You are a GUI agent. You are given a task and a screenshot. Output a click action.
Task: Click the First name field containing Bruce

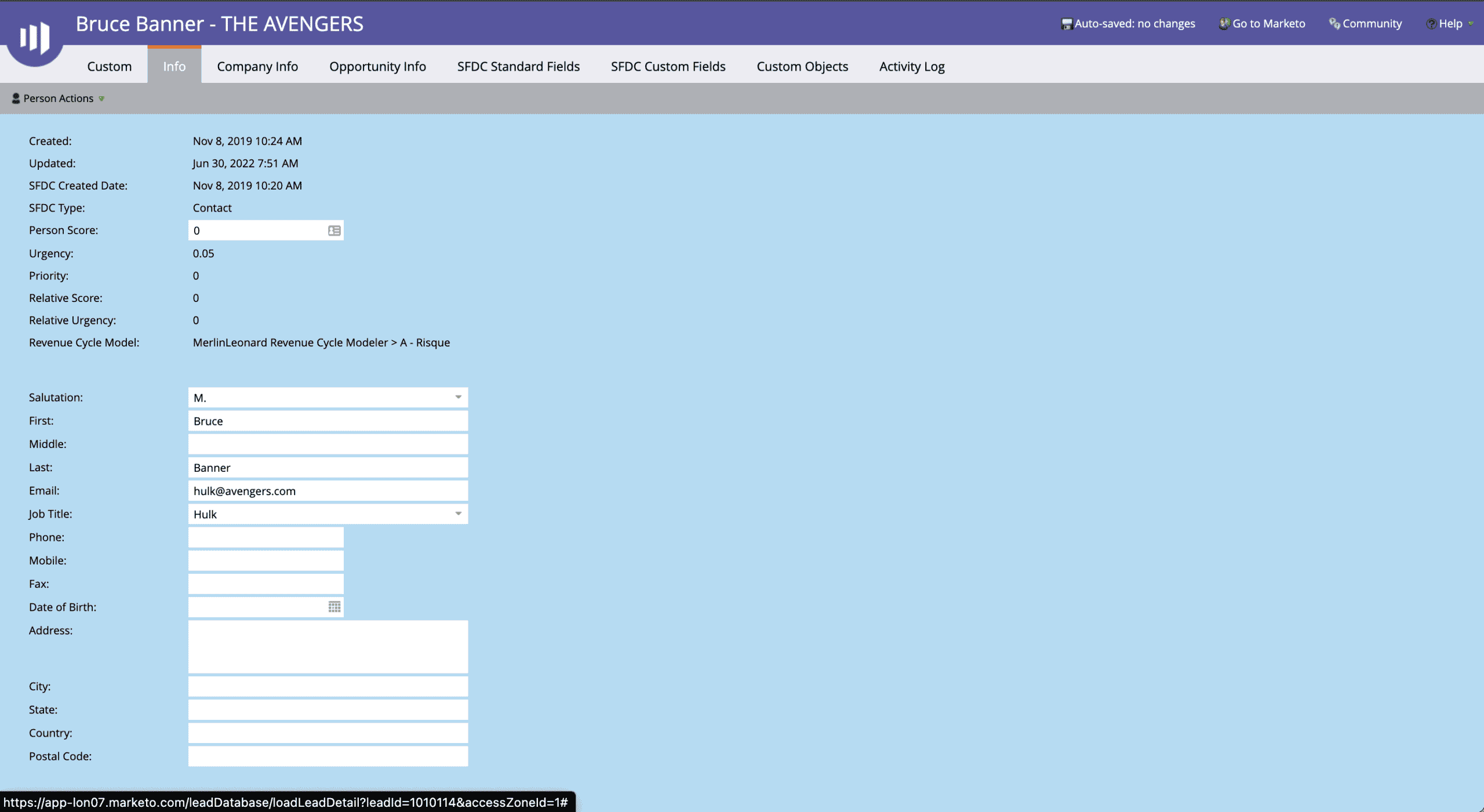[328, 421]
